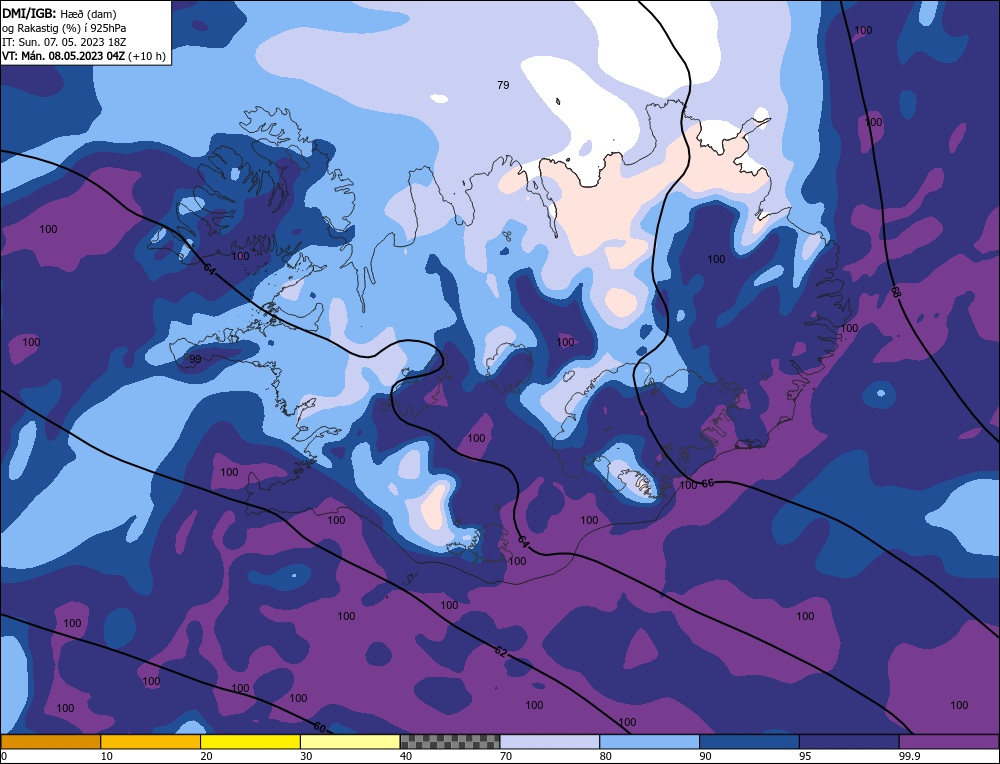Click the '10' legend tick label
This screenshot has height=764, width=1000.
pos(107,756)
